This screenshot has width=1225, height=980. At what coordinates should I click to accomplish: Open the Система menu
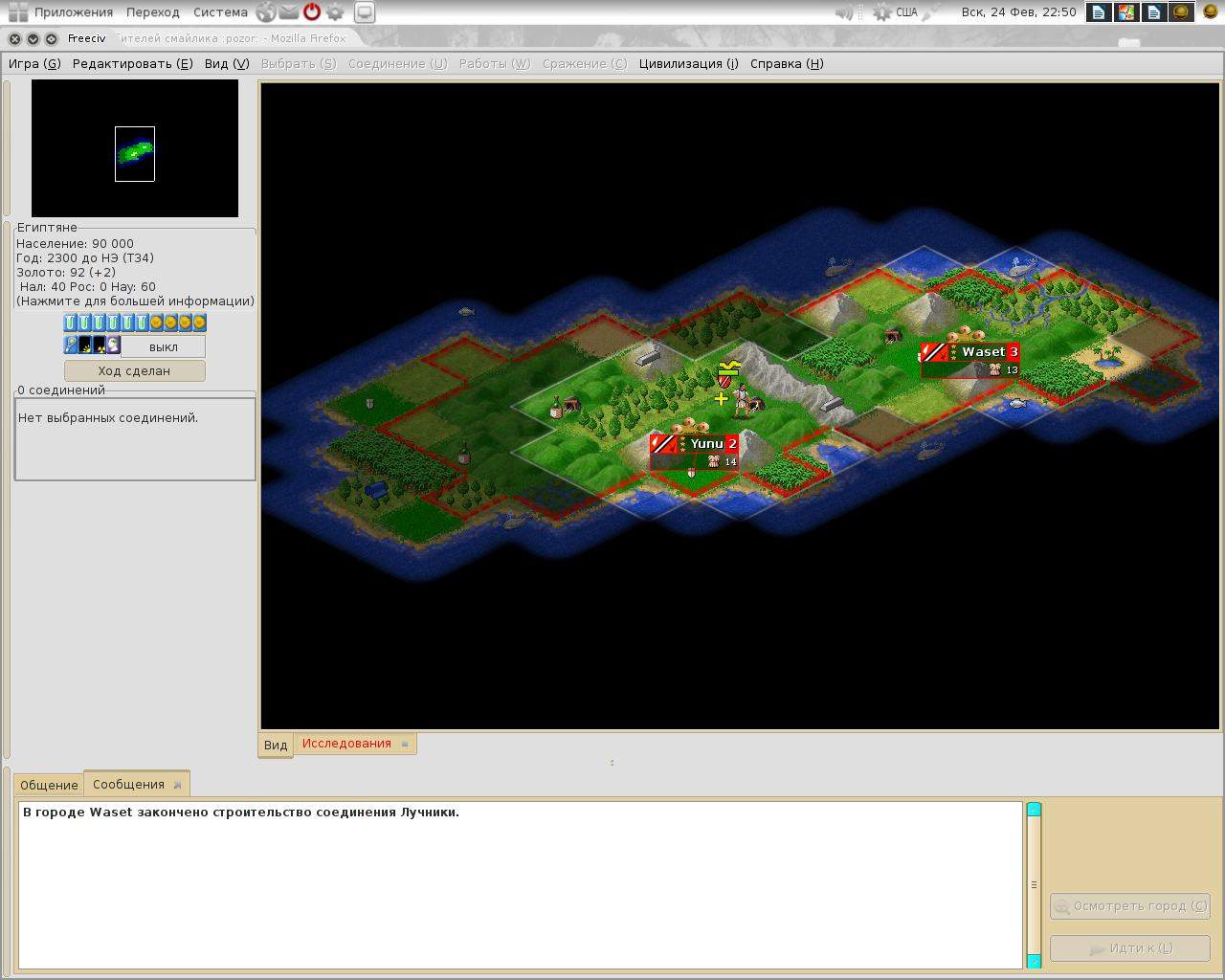(x=220, y=12)
